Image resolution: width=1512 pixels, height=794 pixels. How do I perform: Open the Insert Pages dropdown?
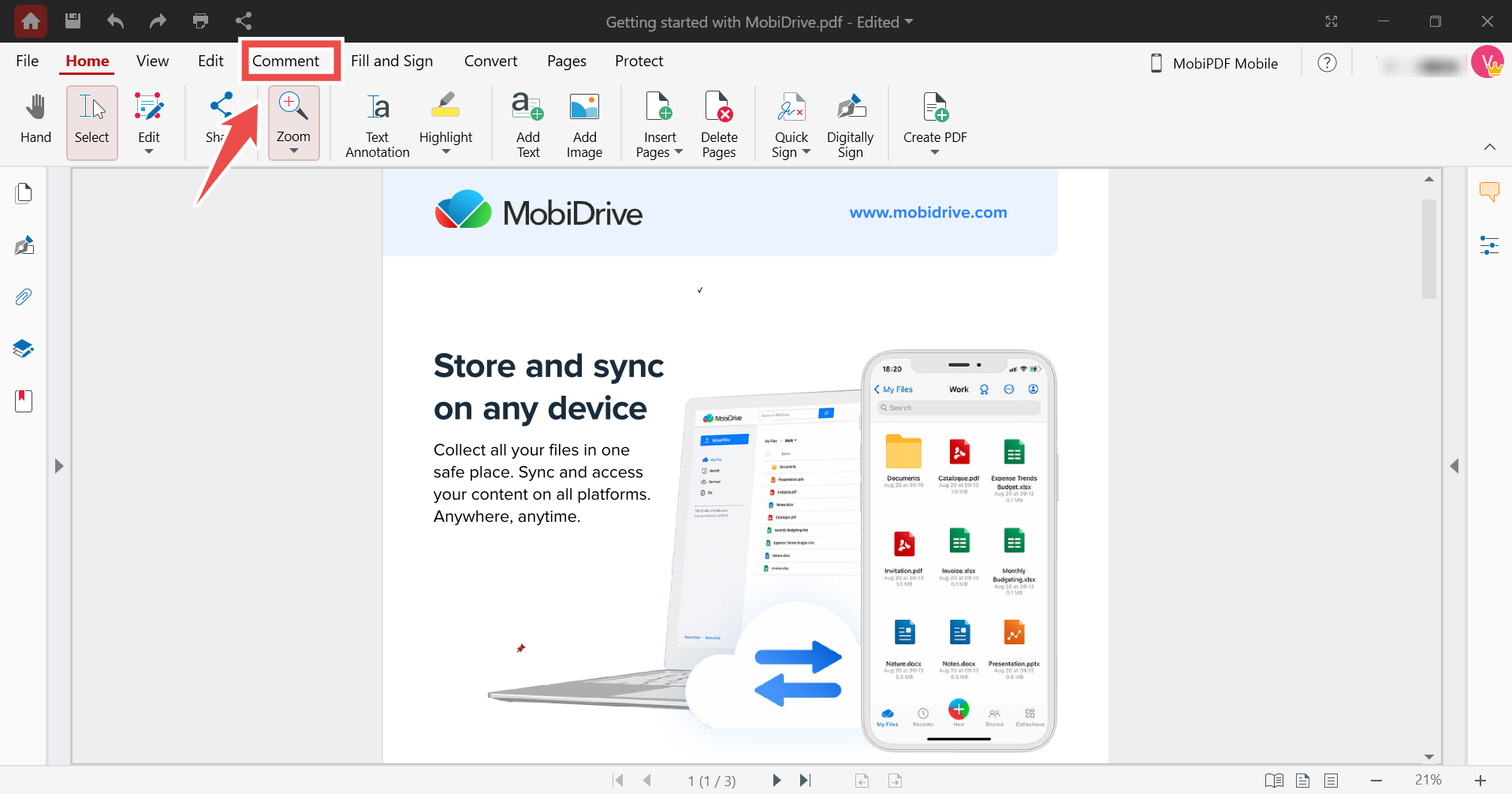[x=680, y=152]
